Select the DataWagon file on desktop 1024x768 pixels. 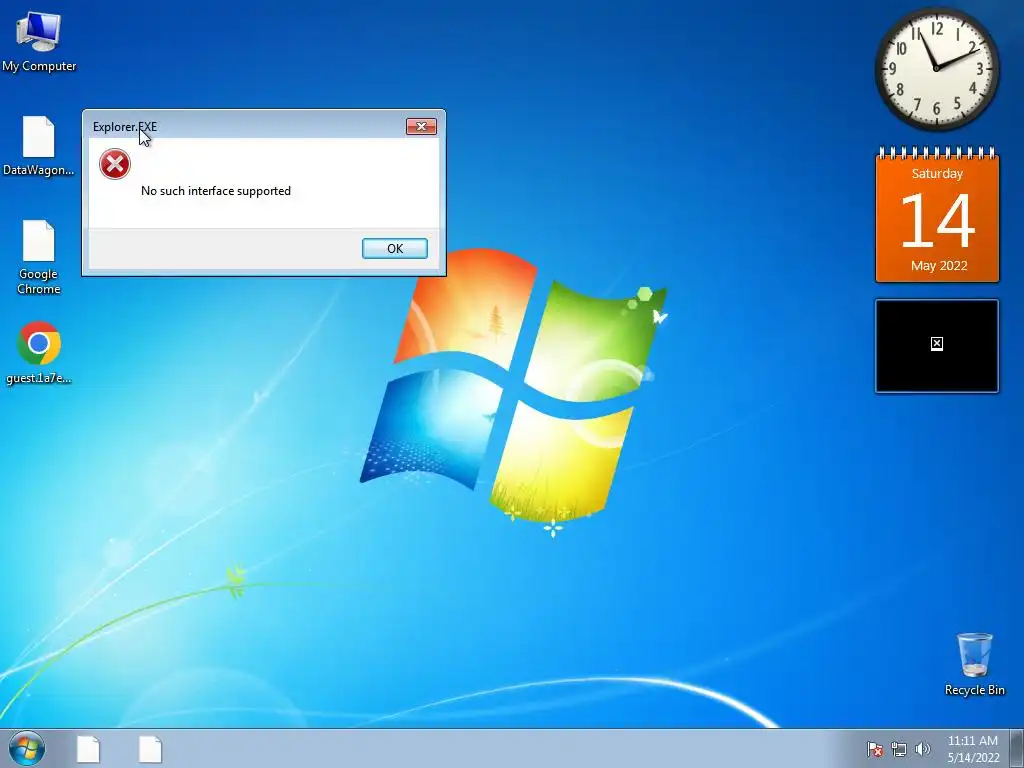39,146
